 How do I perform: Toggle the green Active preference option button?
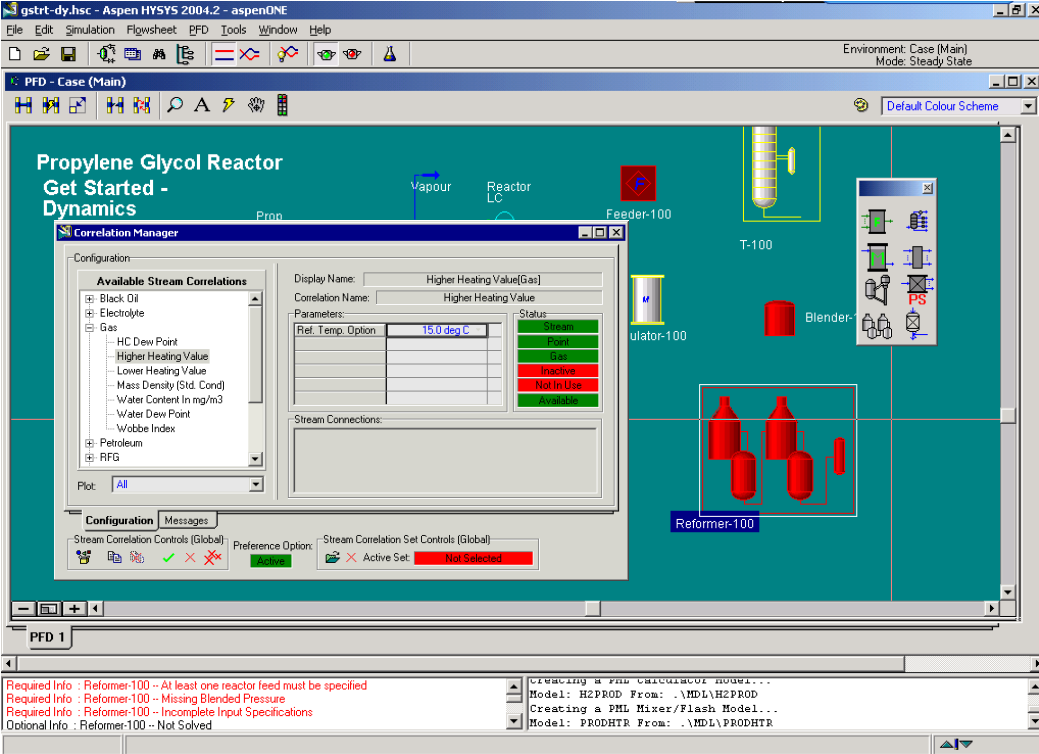click(x=271, y=561)
